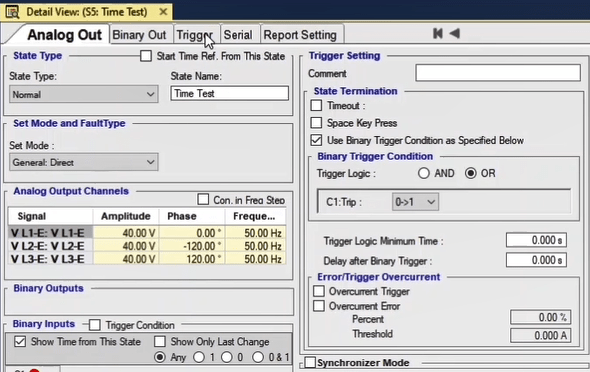Screen dimensions: 590x372
Task: Enable the Overcurrent Trigger checkbox
Action: tap(319, 291)
